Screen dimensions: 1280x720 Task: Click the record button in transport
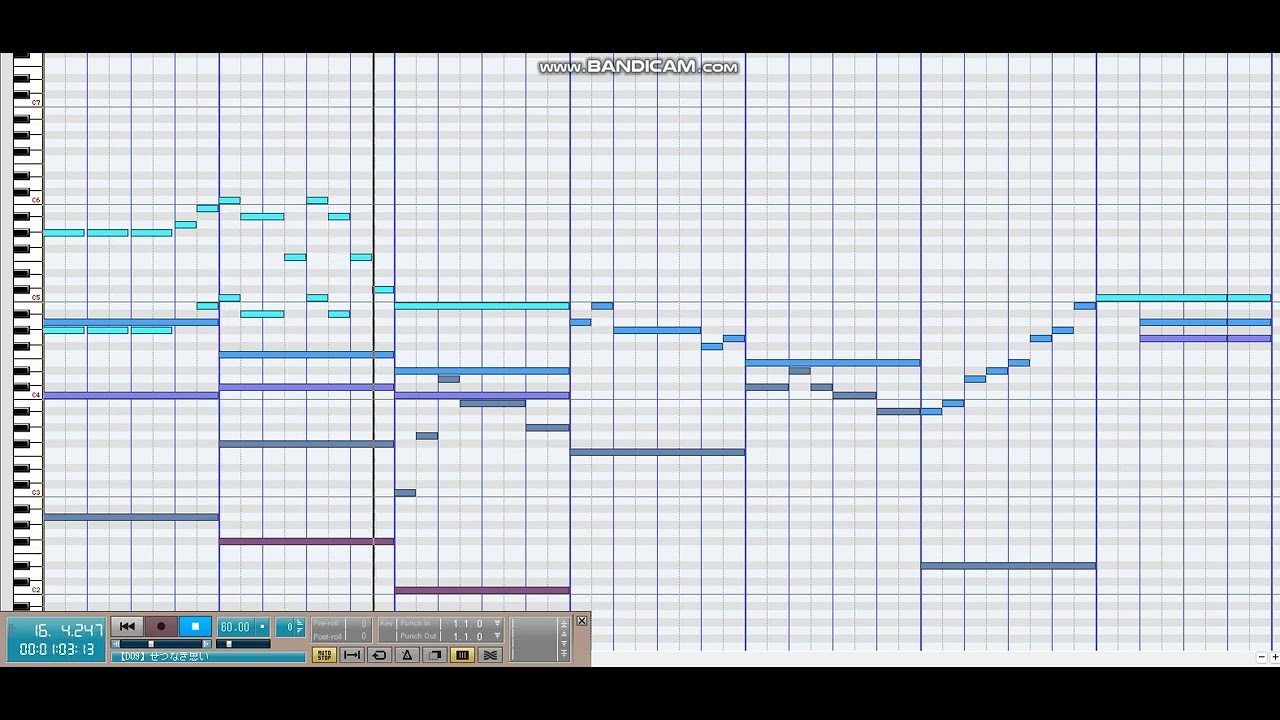click(161, 627)
